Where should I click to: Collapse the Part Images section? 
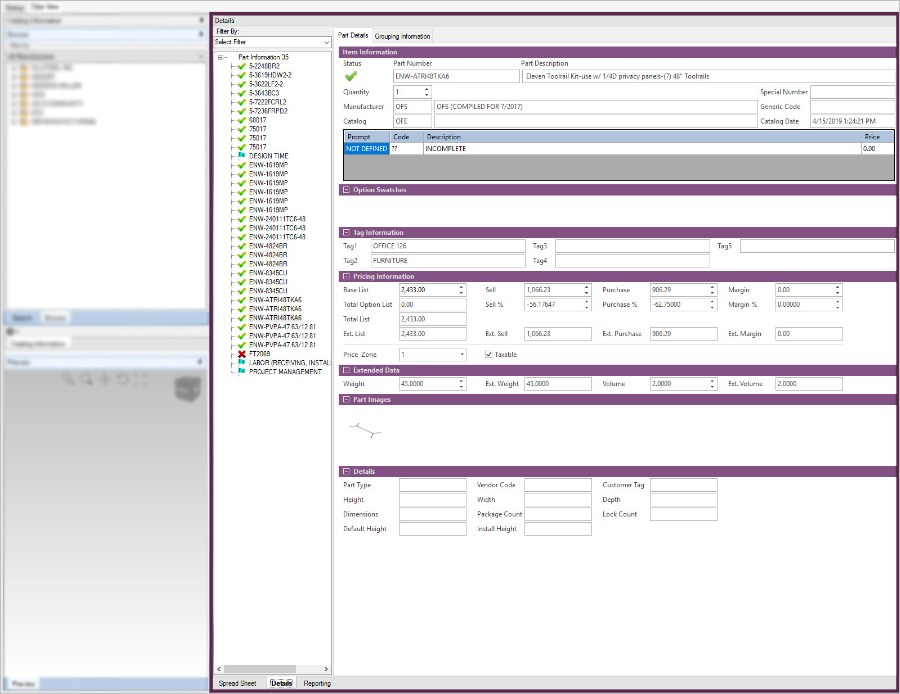coord(346,399)
